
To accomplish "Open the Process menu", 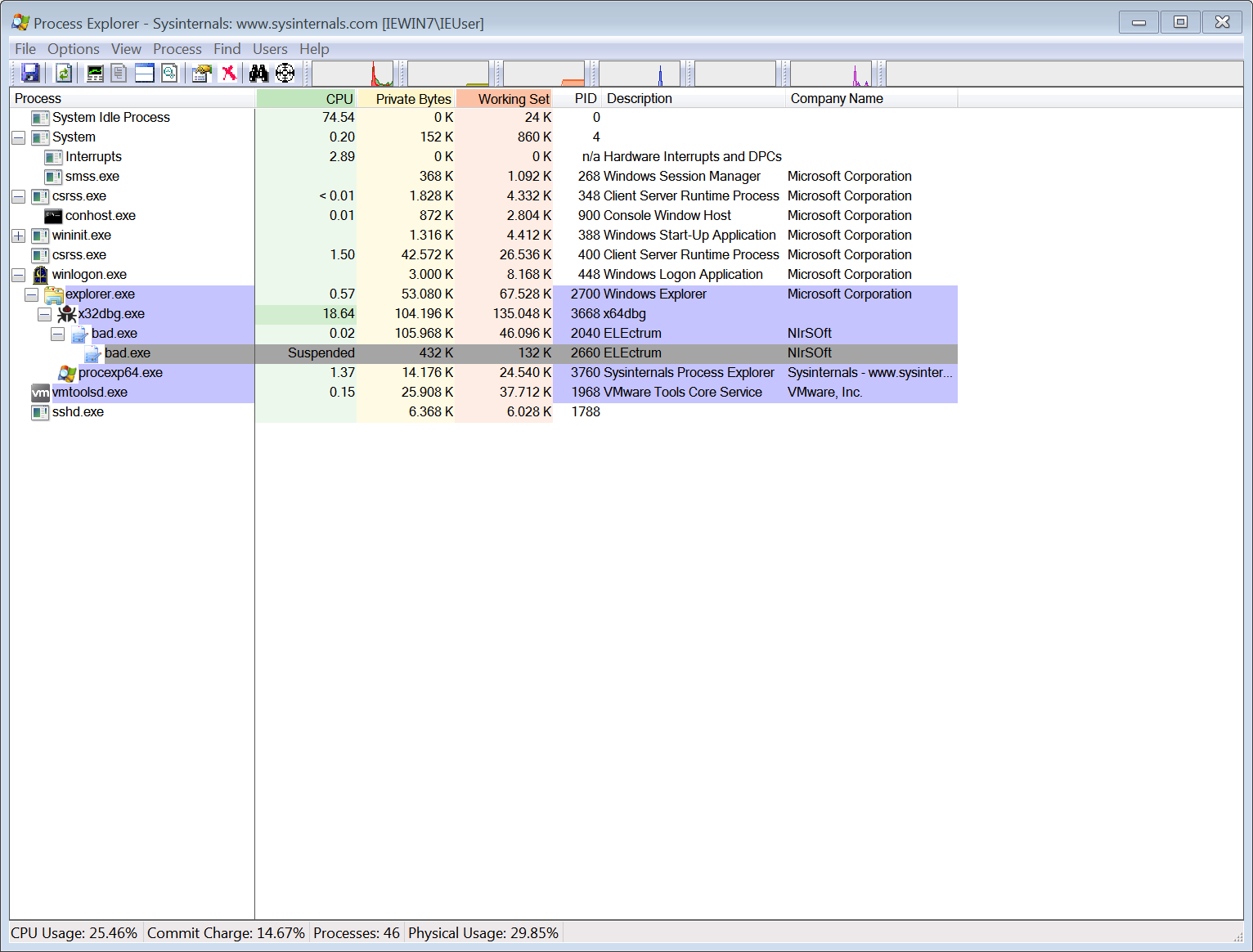I will pos(177,49).
